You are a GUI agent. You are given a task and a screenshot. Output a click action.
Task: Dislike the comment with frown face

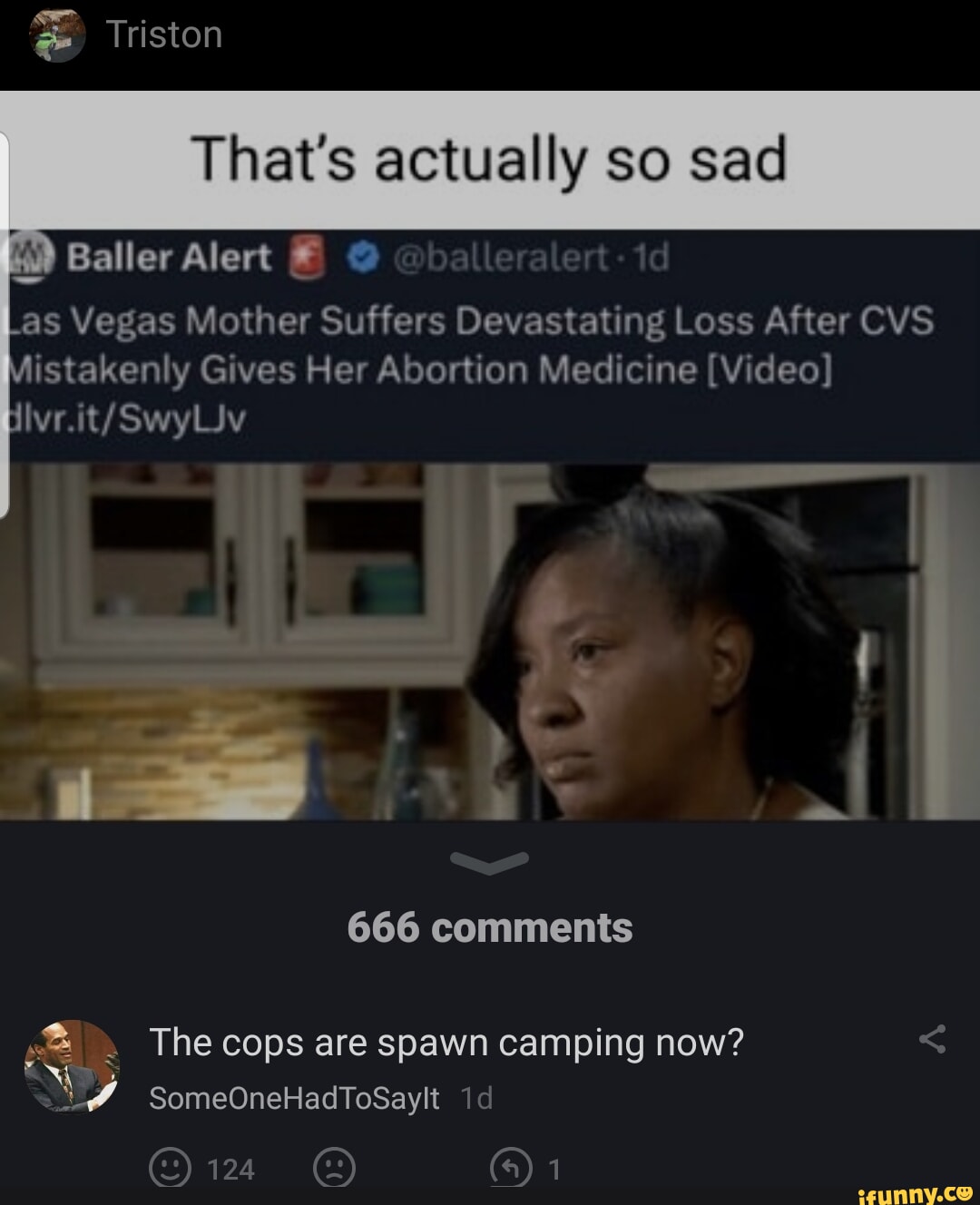334,1169
